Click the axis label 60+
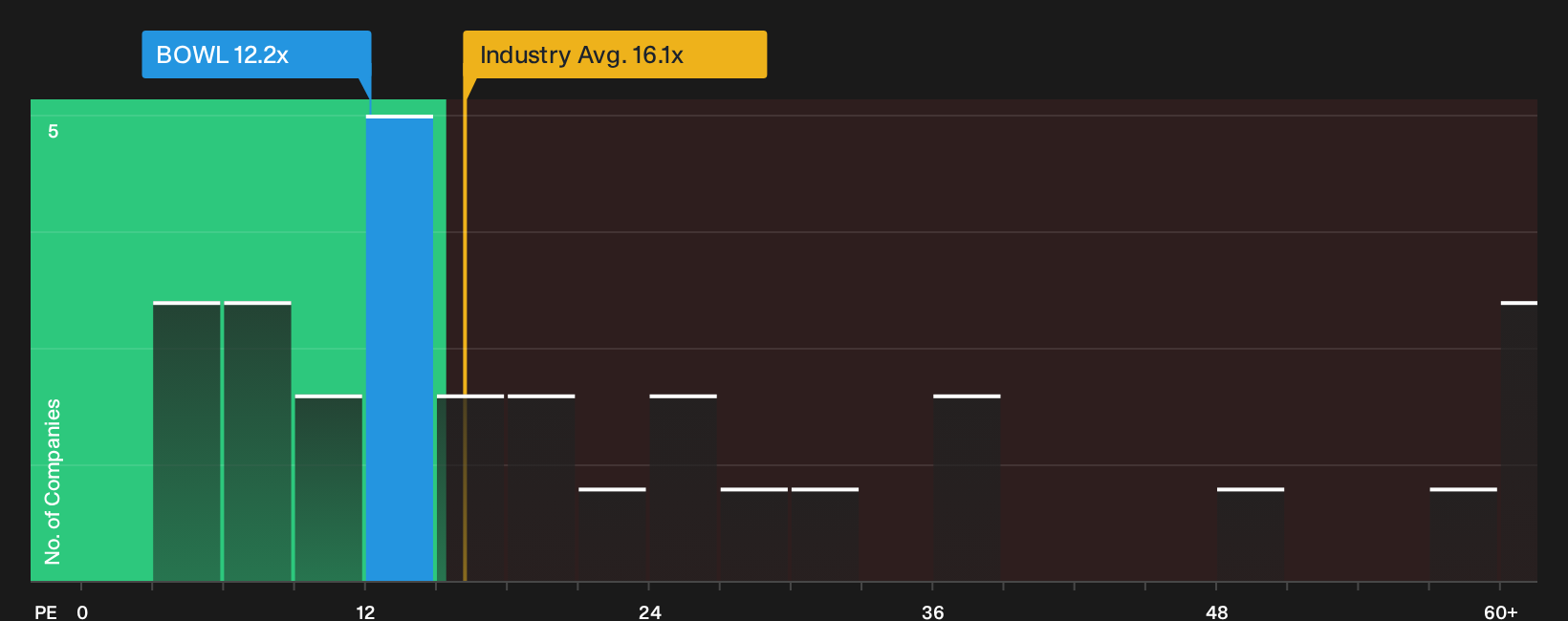 tap(1501, 611)
